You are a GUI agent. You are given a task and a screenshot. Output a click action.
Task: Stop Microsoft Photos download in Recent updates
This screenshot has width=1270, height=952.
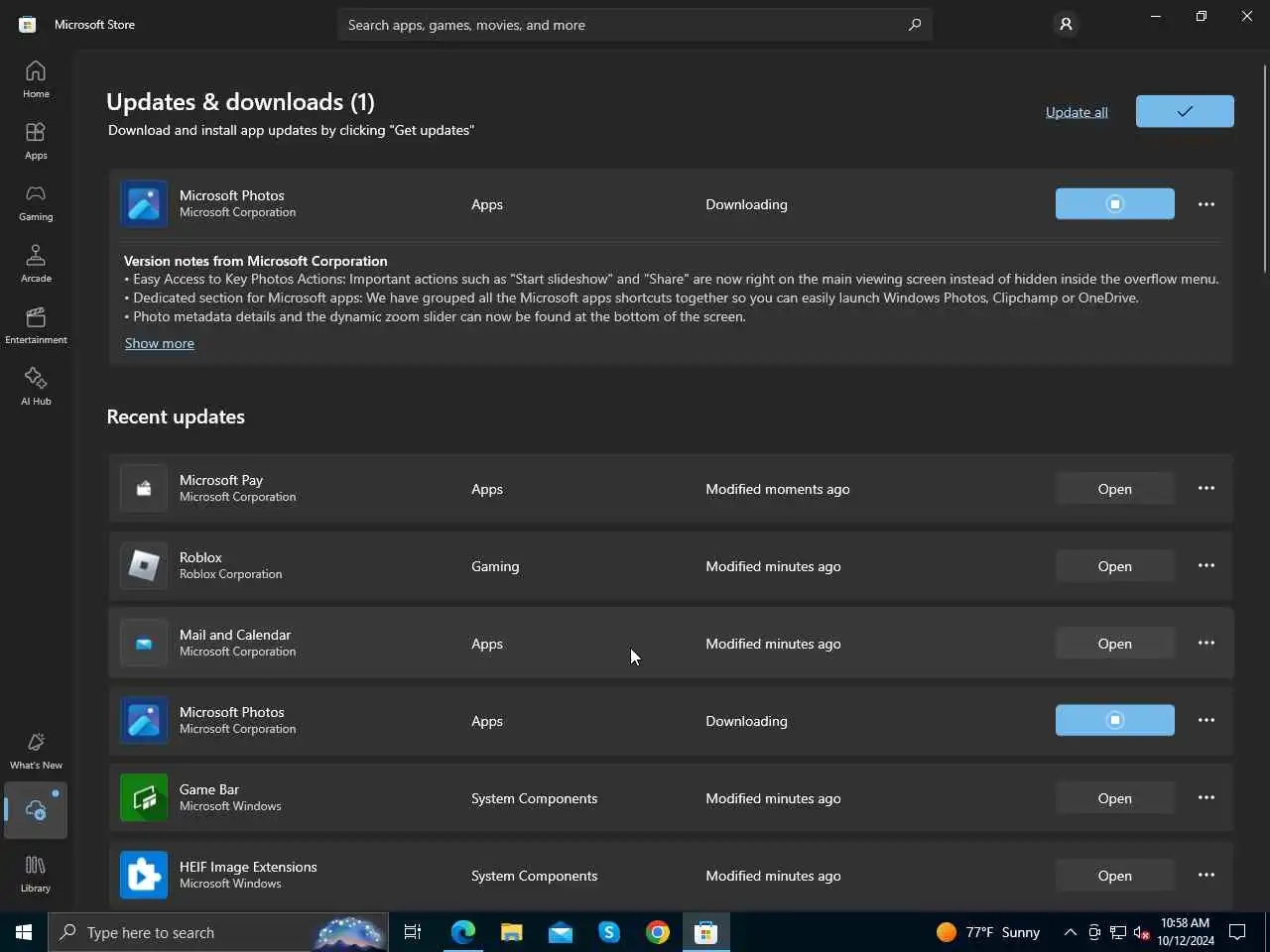pyautogui.click(x=1115, y=721)
